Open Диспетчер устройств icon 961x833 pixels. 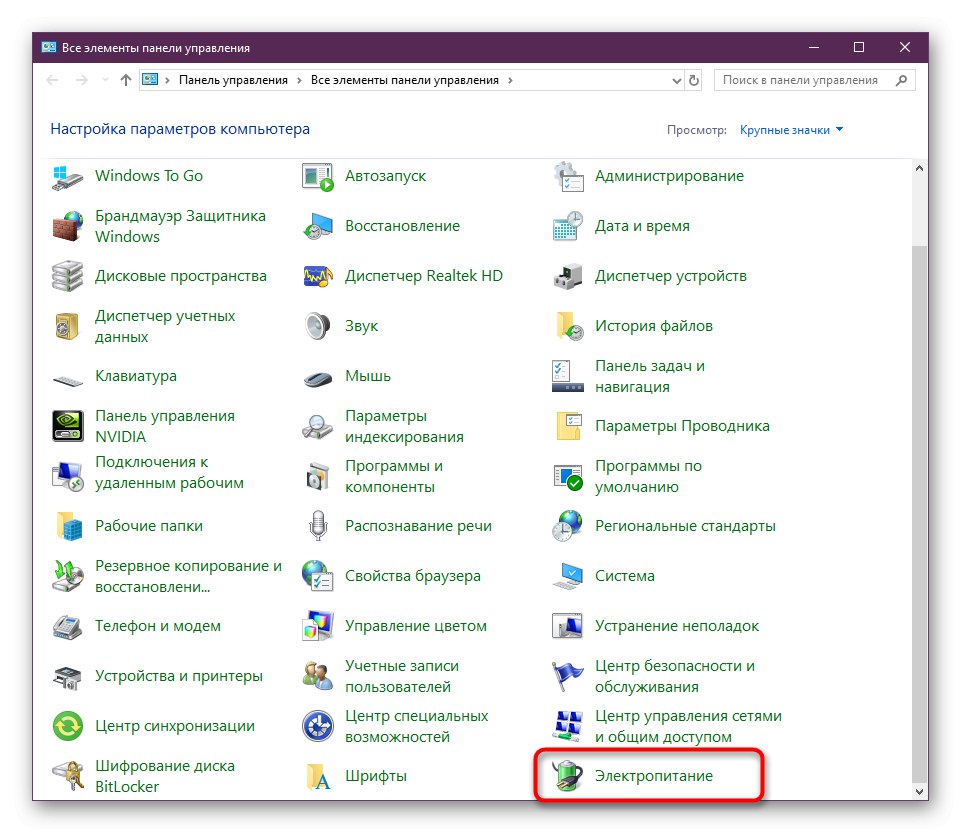tap(568, 276)
